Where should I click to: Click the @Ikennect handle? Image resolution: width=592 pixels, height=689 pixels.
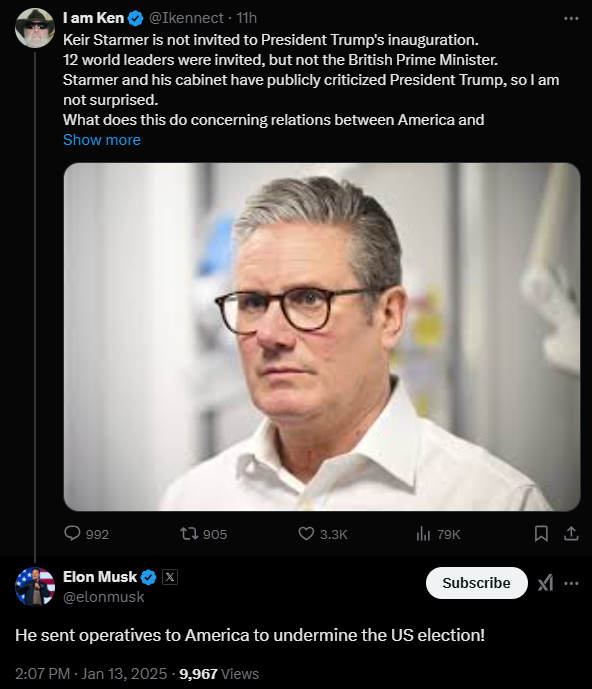[186, 18]
